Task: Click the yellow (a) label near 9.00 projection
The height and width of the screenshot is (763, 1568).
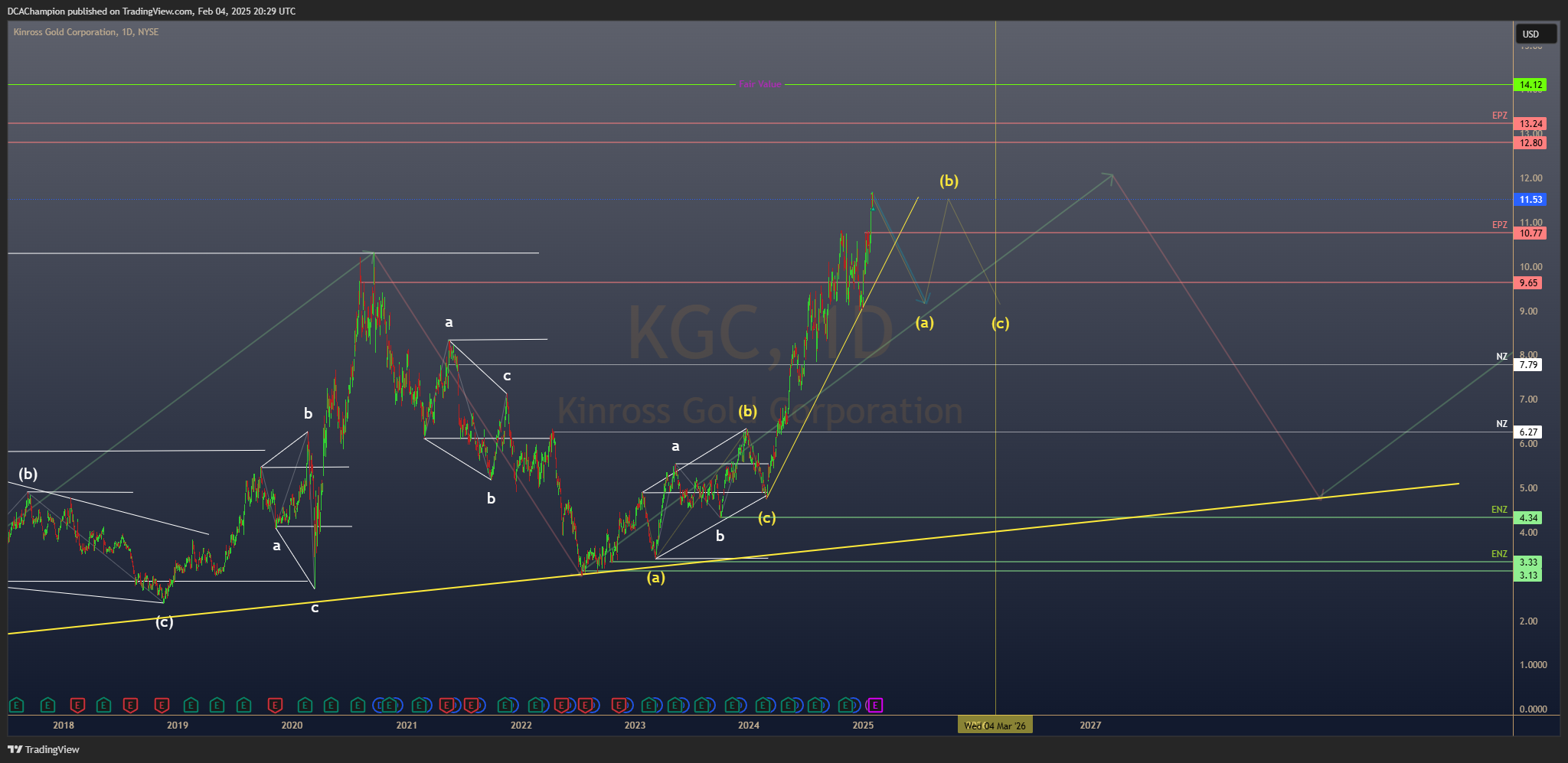Action: click(925, 323)
